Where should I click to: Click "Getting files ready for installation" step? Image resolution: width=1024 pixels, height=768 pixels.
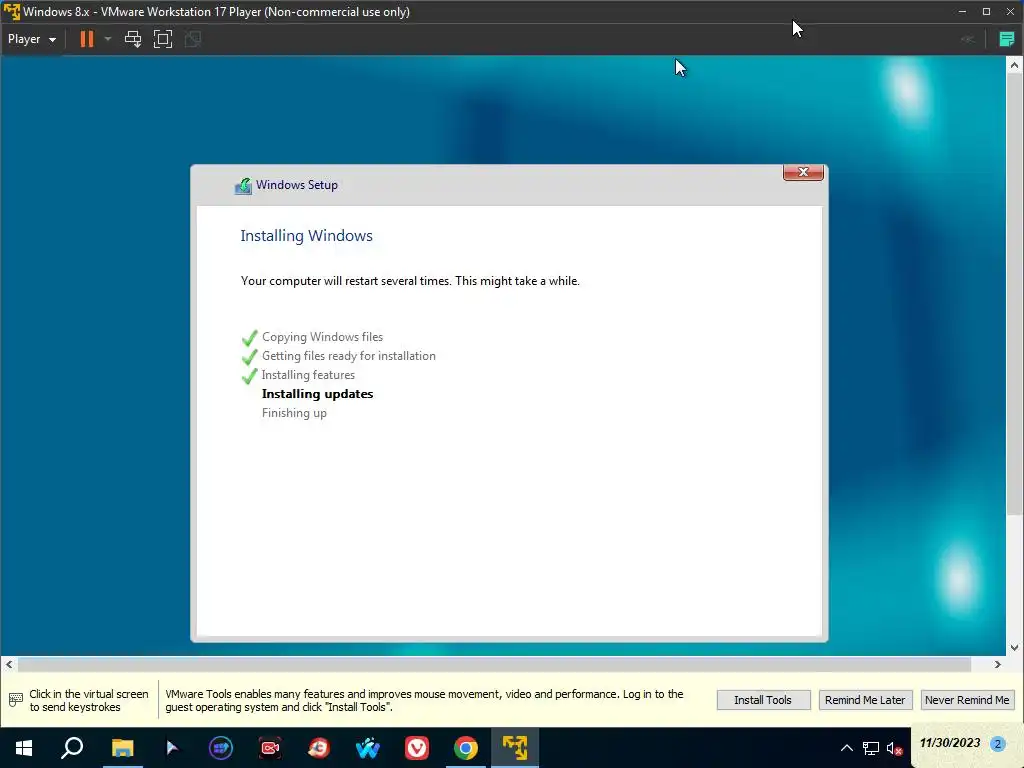tap(349, 356)
